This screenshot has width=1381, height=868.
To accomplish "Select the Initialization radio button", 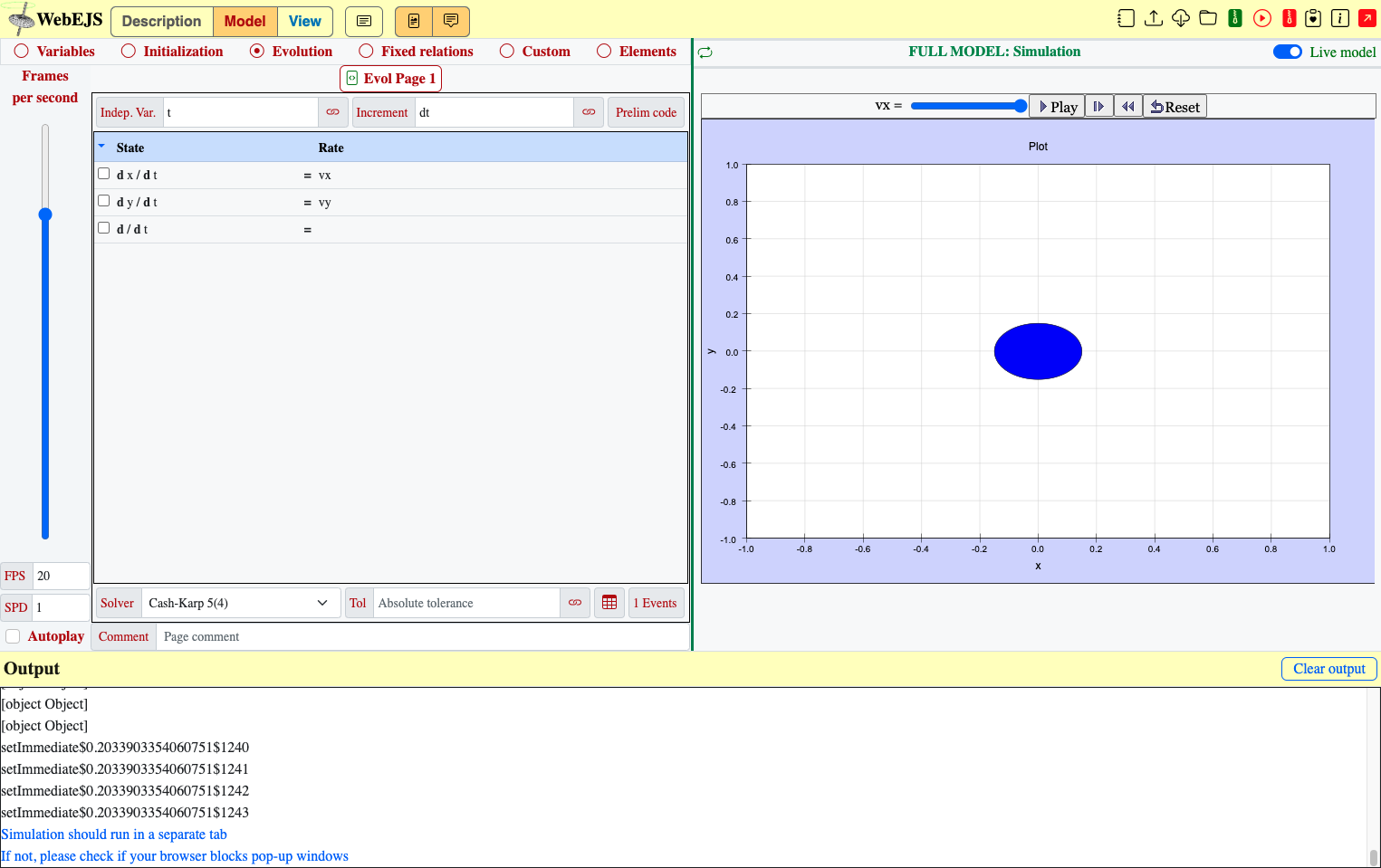I will 129,52.
